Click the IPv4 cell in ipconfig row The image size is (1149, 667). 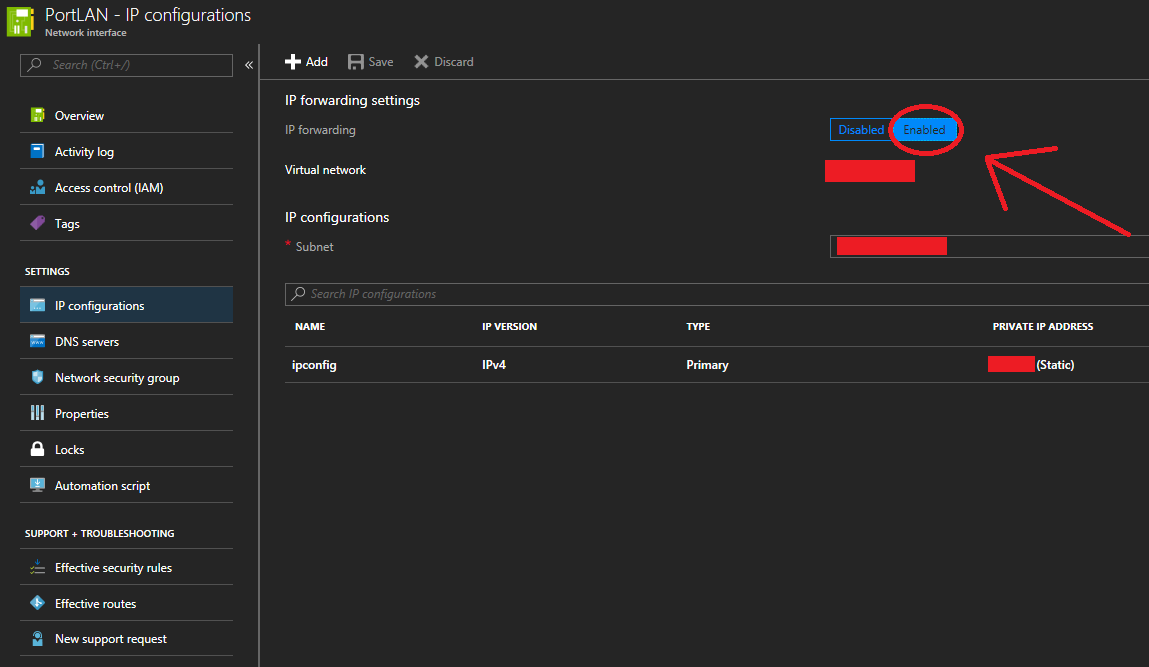(494, 364)
